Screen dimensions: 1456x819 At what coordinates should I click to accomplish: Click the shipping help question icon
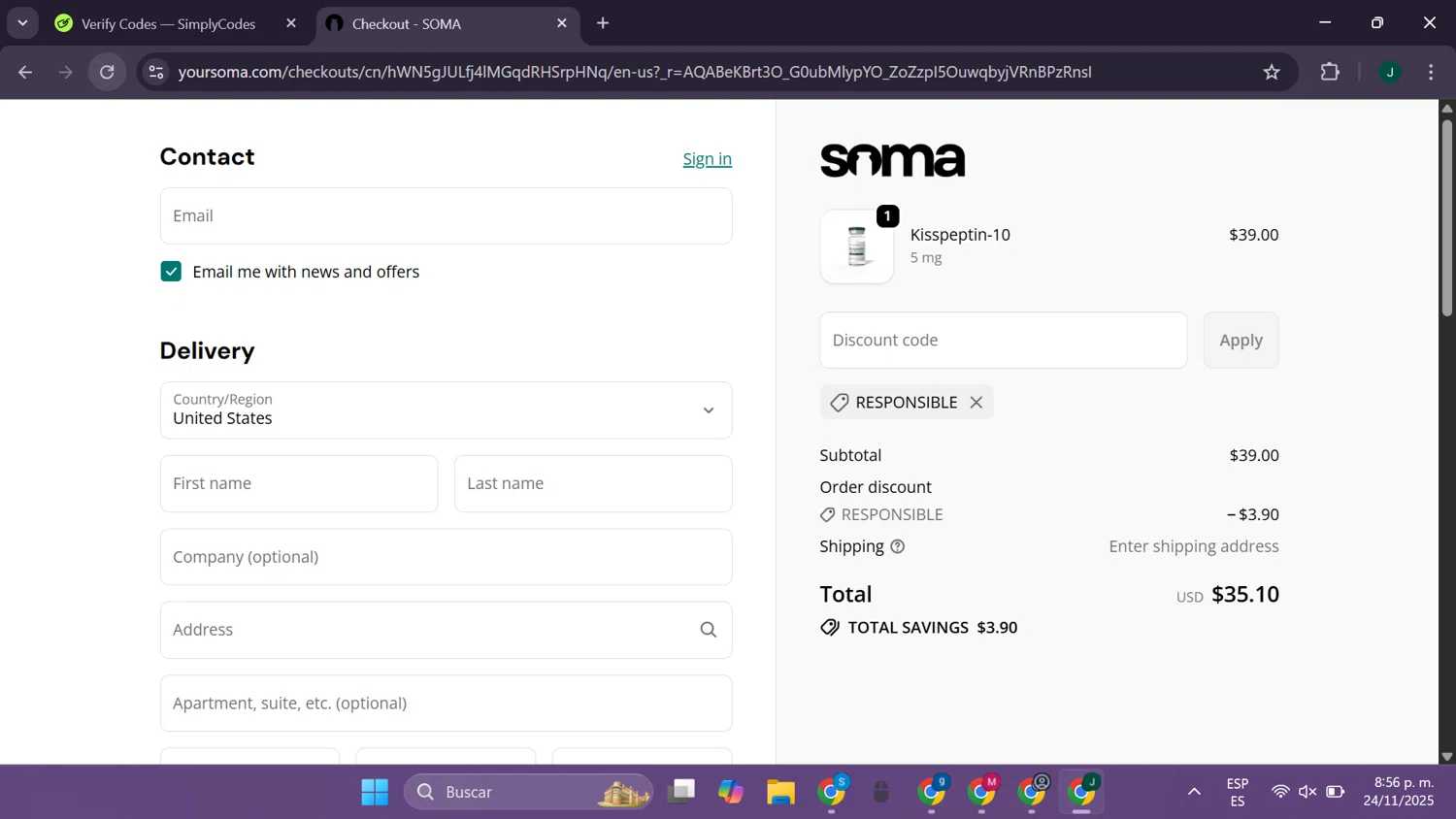point(898,546)
